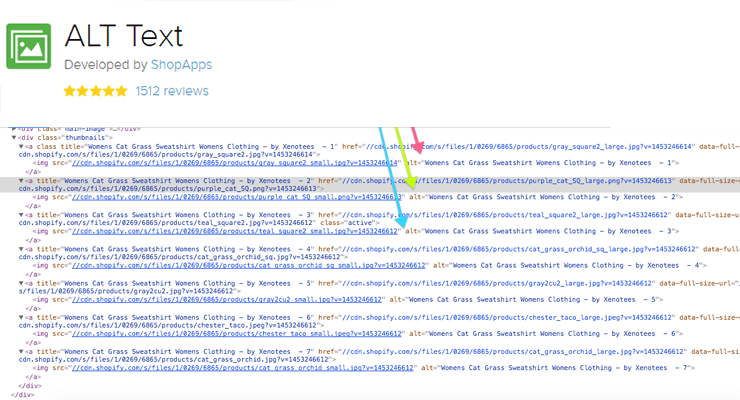
Task: Click the five-star rating icons
Action: pos(96,91)
